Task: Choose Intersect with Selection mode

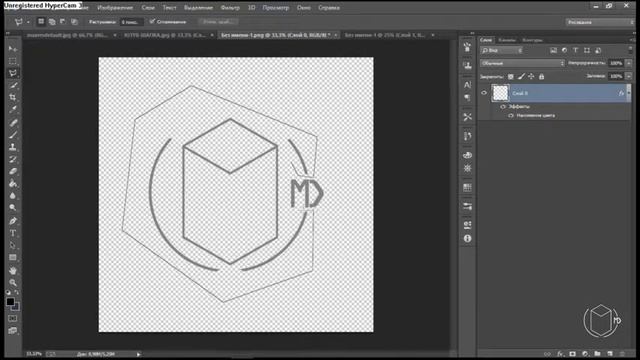Action: click(x=74, y=22)
